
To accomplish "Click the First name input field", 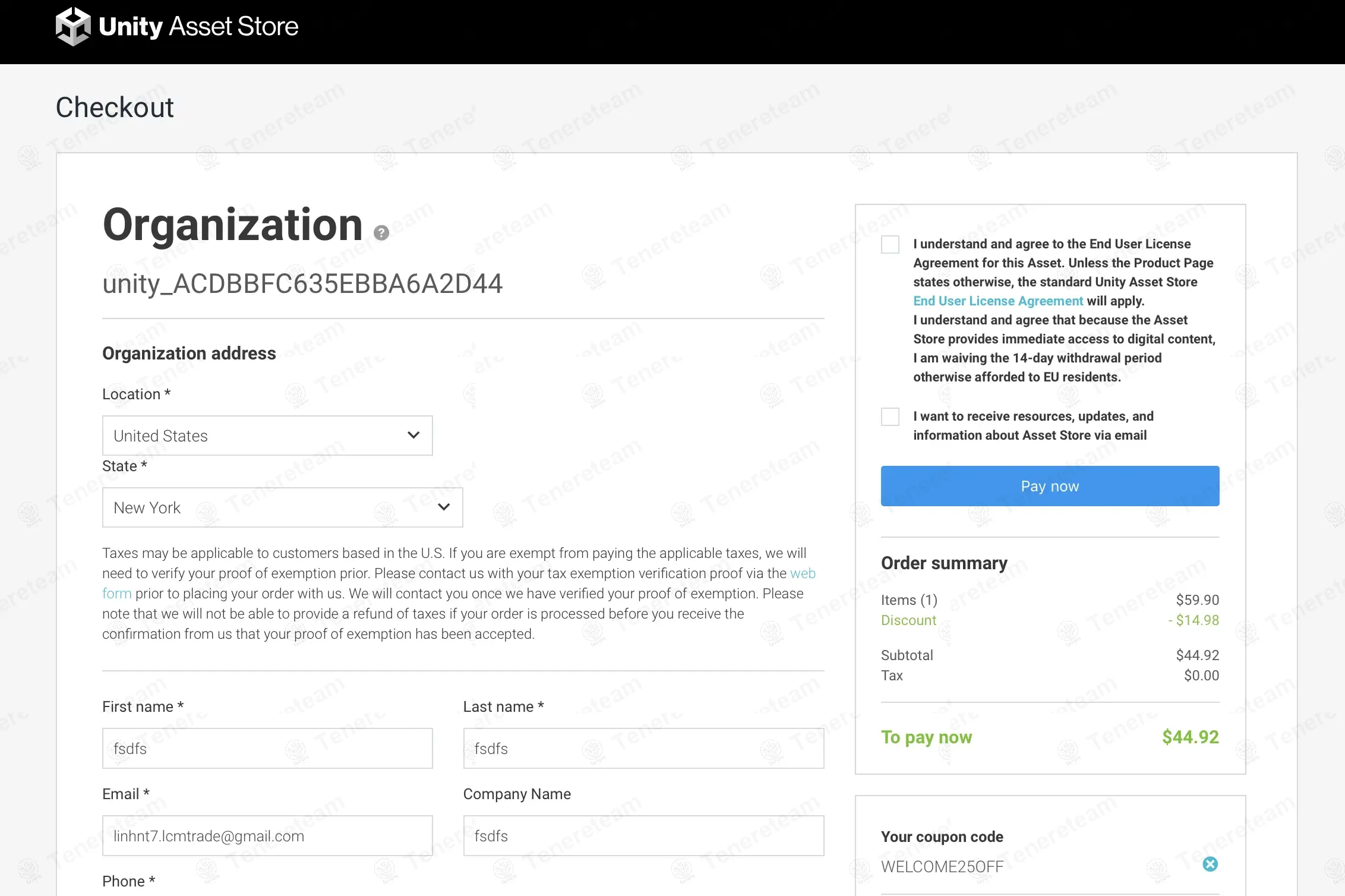I will click(x=267, y=749).
